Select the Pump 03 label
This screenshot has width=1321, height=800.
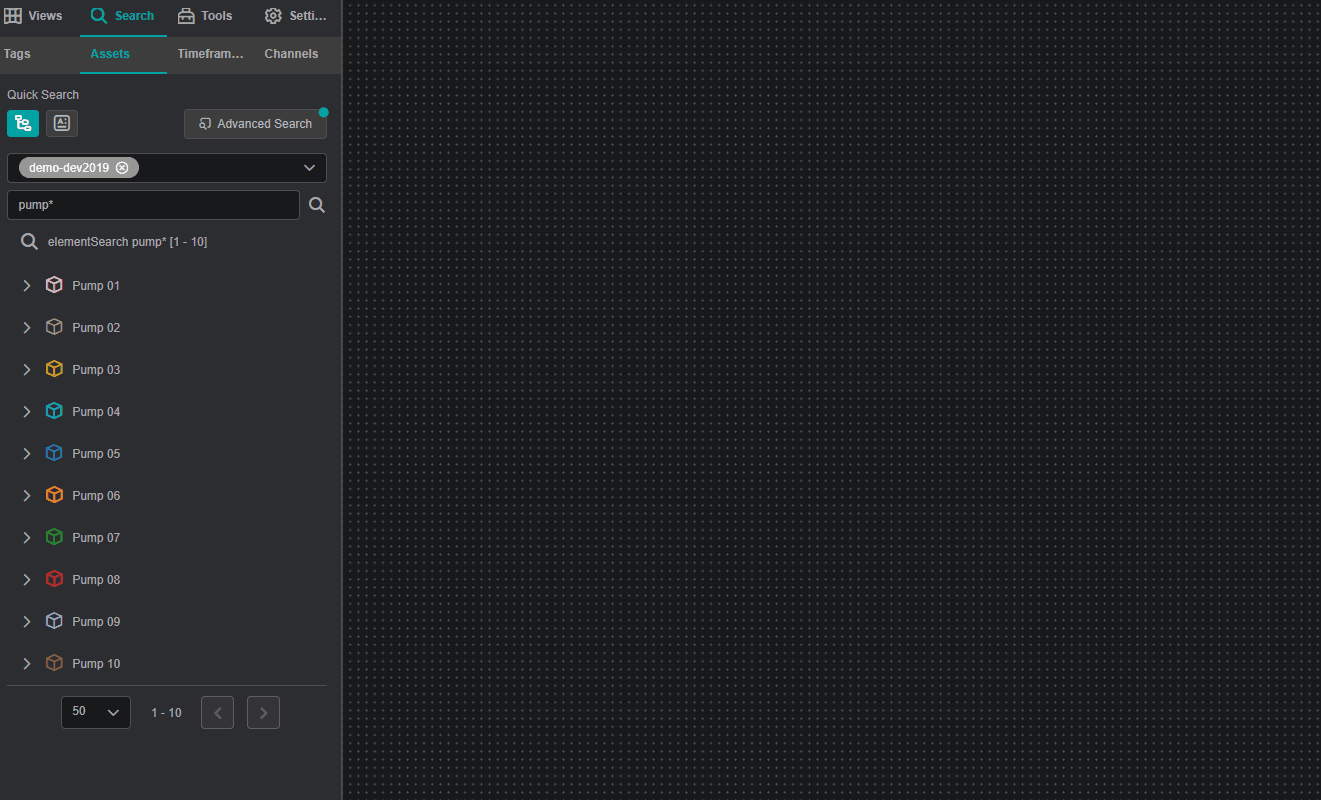point(96,370)
